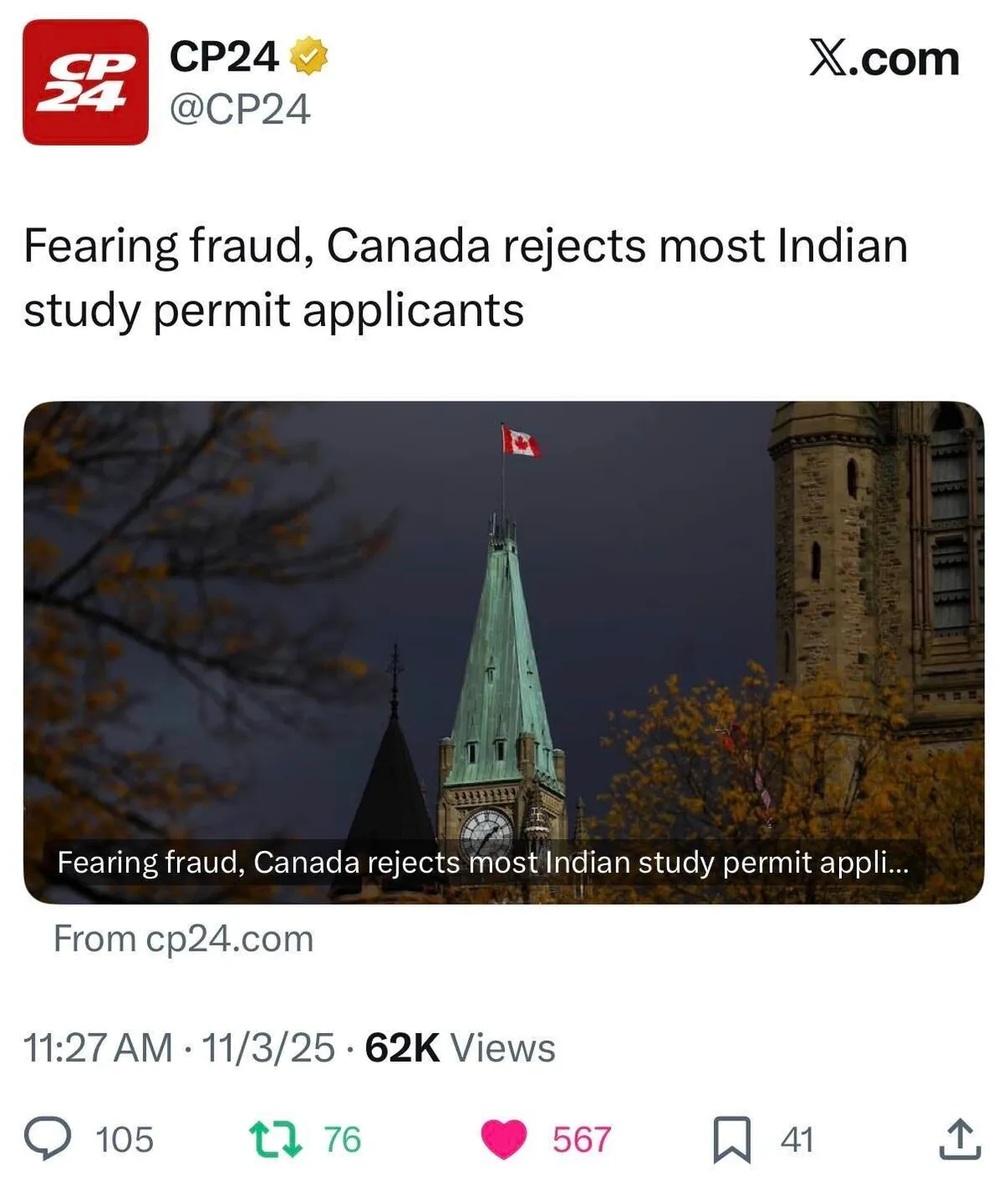Click the "From cp24.com" source link

183,938
